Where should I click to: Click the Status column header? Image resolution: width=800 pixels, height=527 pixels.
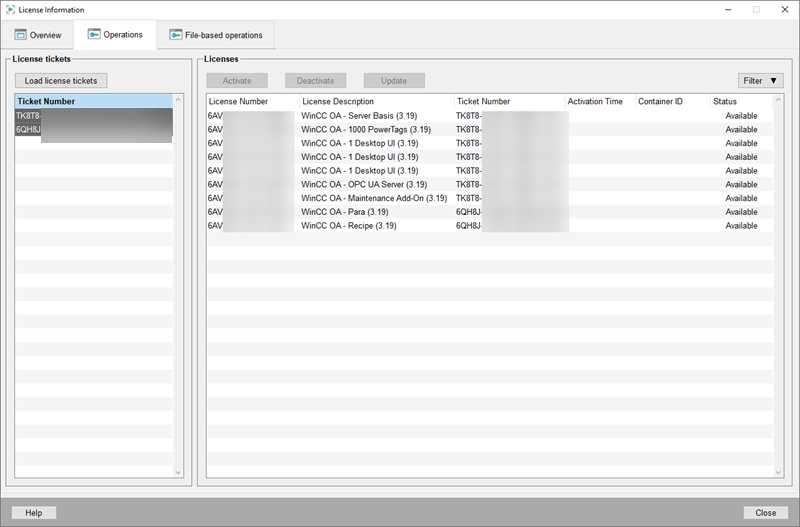(x=742, y=101)
